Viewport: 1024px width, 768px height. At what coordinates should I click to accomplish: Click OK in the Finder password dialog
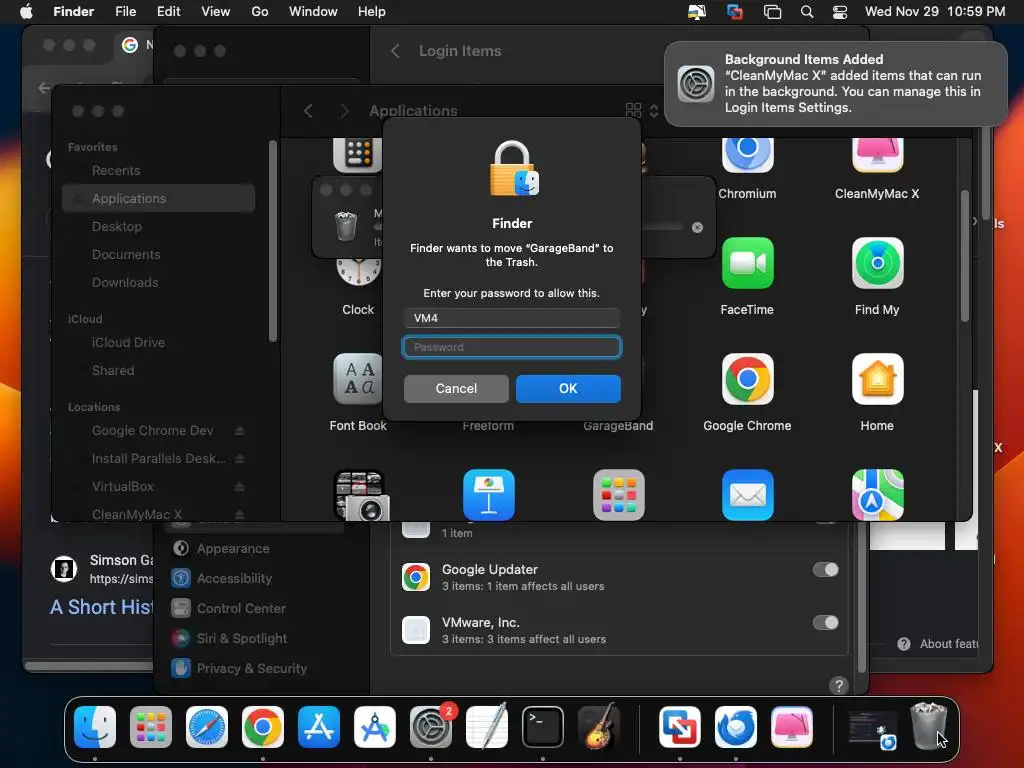[x=568, y=389]
